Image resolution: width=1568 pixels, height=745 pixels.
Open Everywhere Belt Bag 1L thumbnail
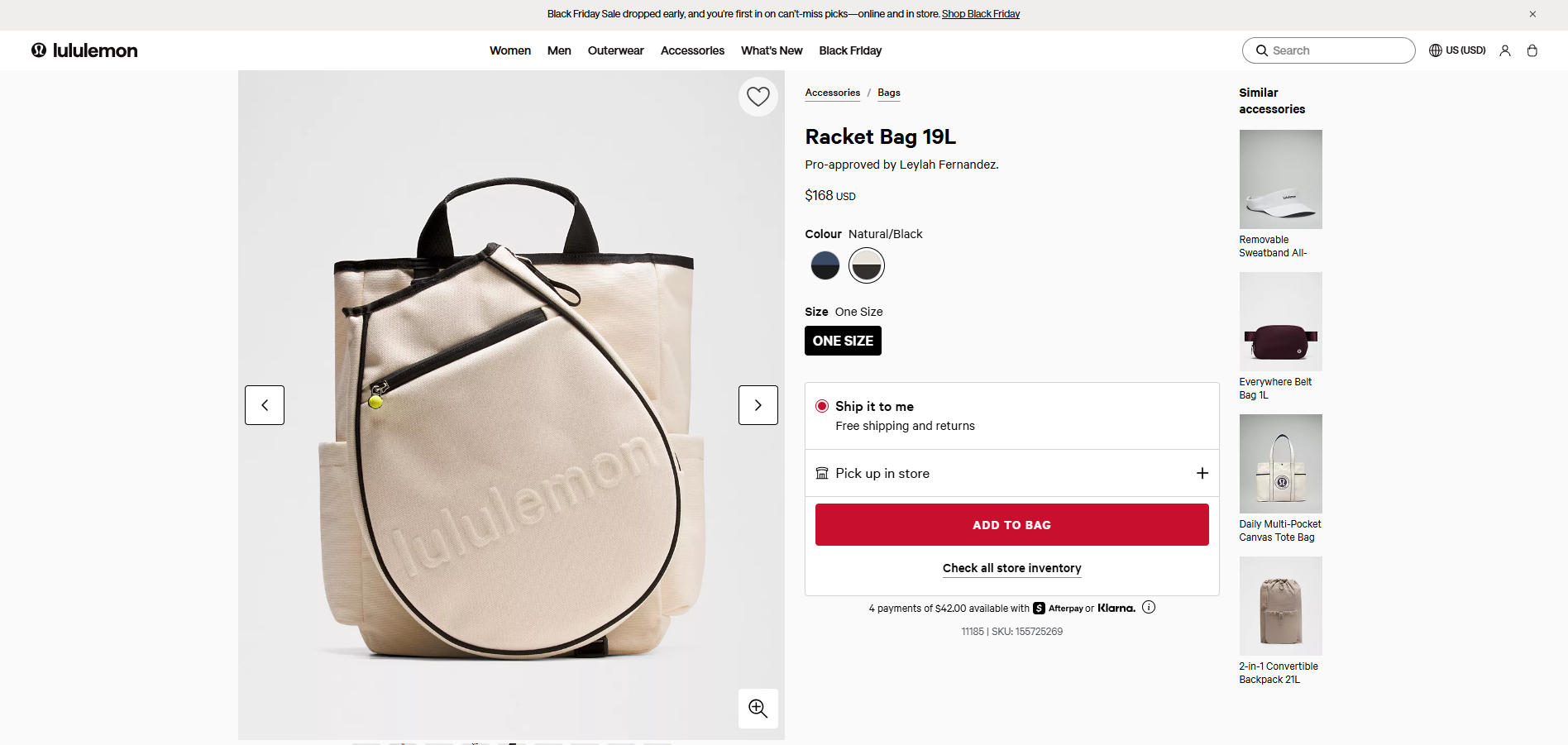(x=1280, y=322)
